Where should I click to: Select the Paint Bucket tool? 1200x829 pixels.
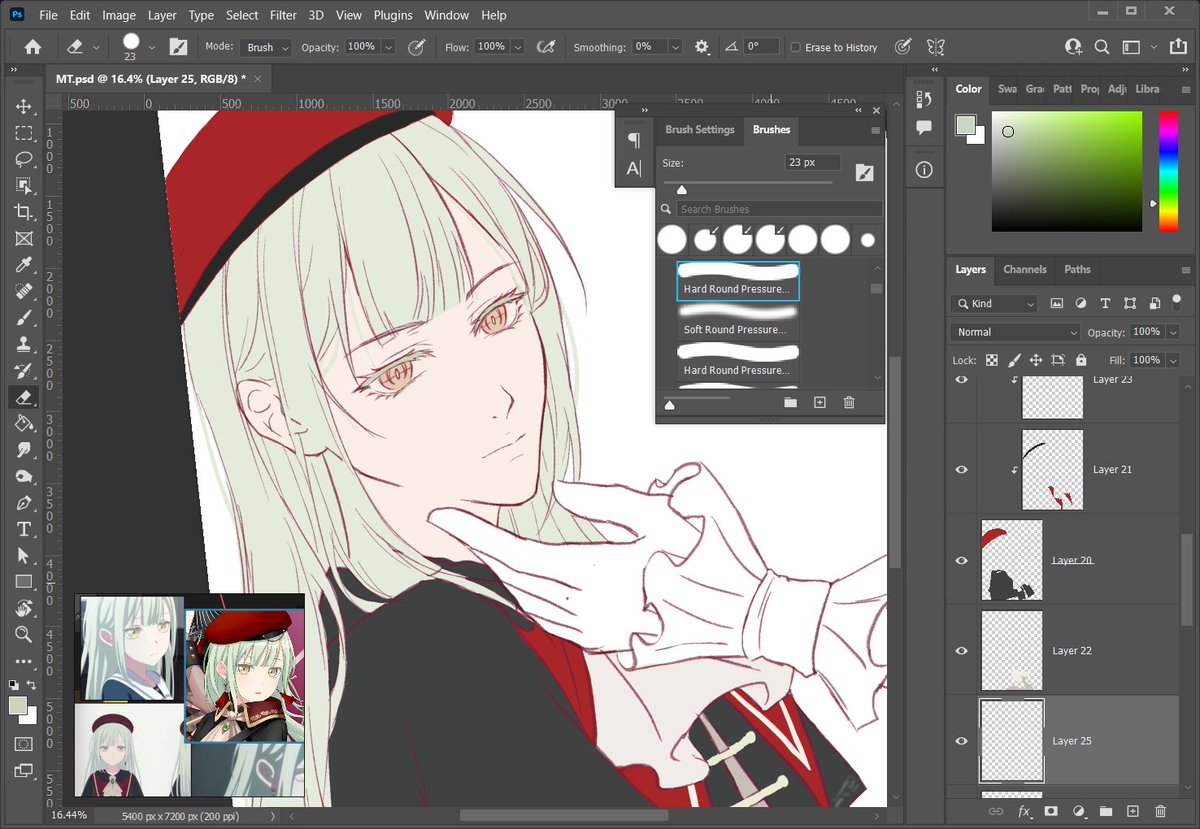coord(24,423)
